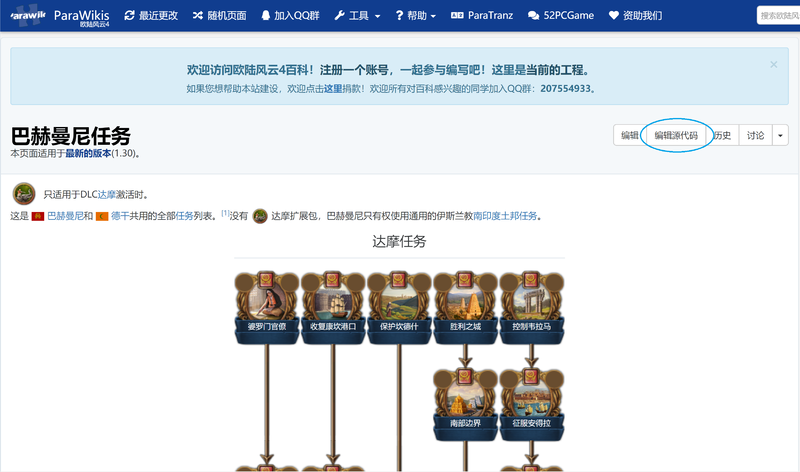Select the 南部边界 mission icon

pyautogui.click(x=465, y=404)
